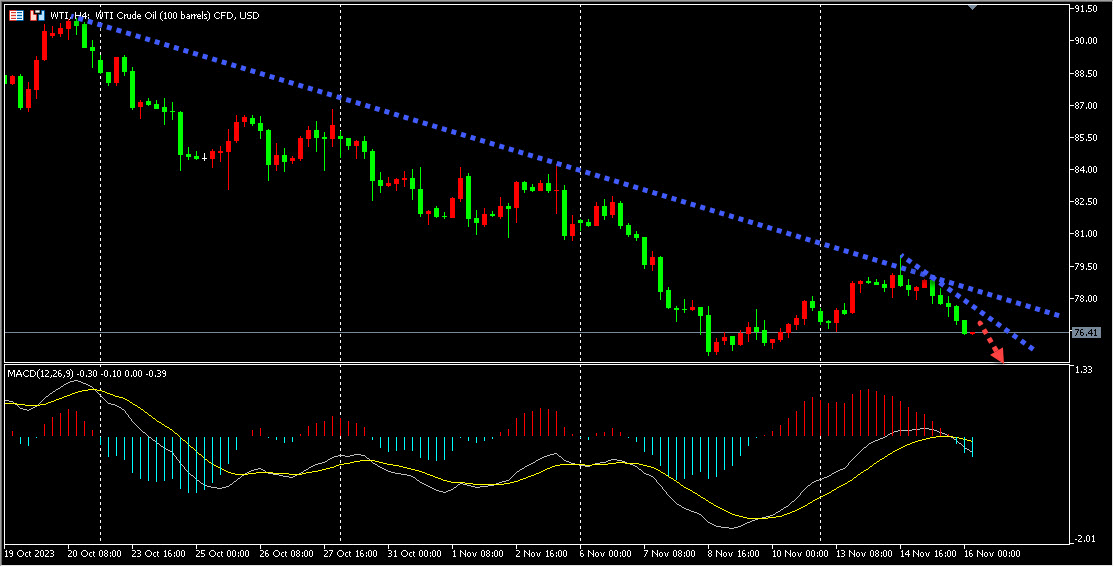Viewport: 1114px width, 567px height.
Task: Click the 1 Nov 08:00 time label
Action: point(478,554)
